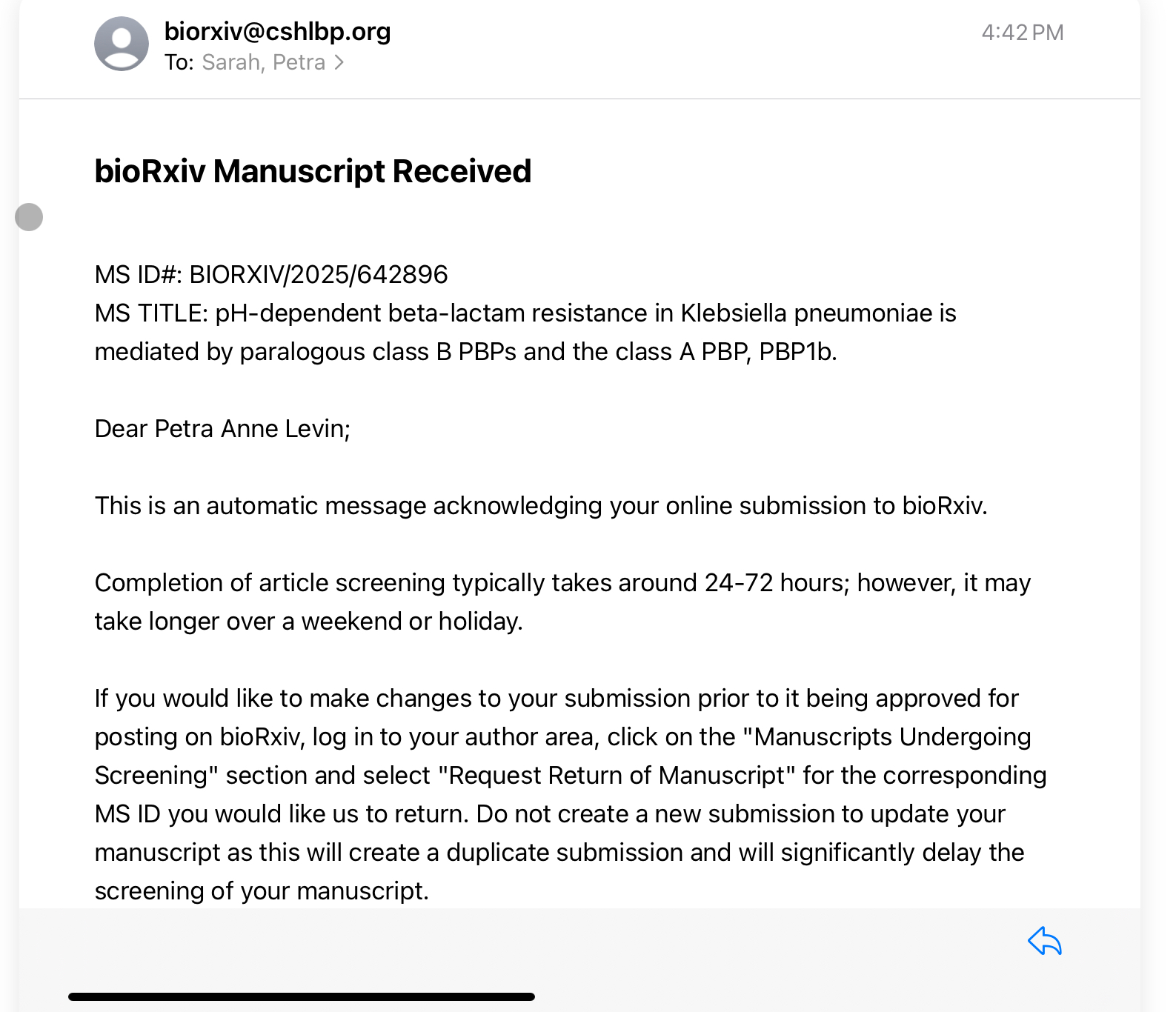Screen dimensions: 1176x1012
Task: Click the automatic message acknowledgement sentence
Action: tap(541, 506)
